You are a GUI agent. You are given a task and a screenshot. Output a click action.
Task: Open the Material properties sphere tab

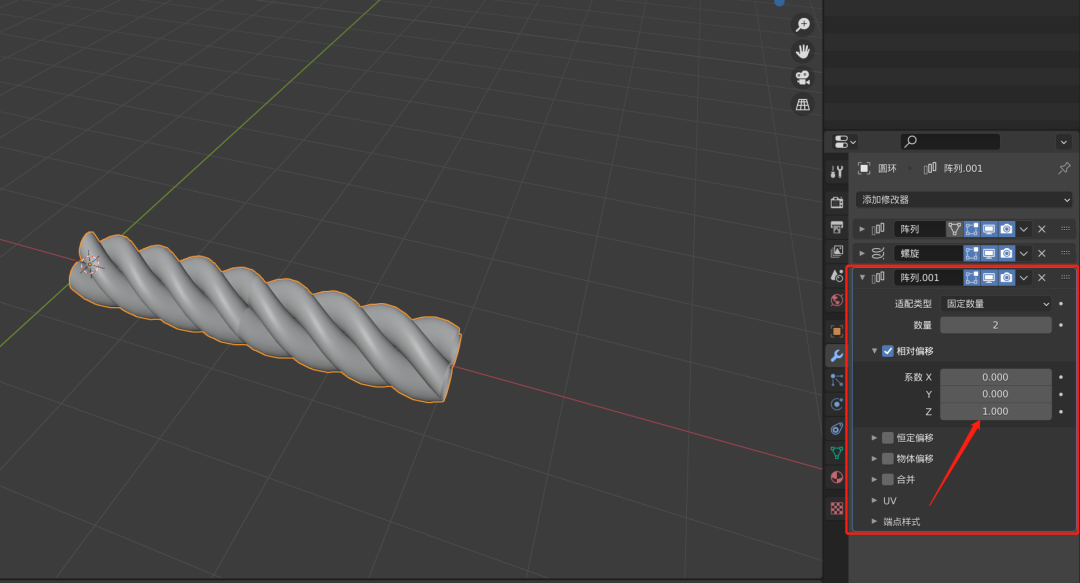pyautogui.click(x=837, y=477)
